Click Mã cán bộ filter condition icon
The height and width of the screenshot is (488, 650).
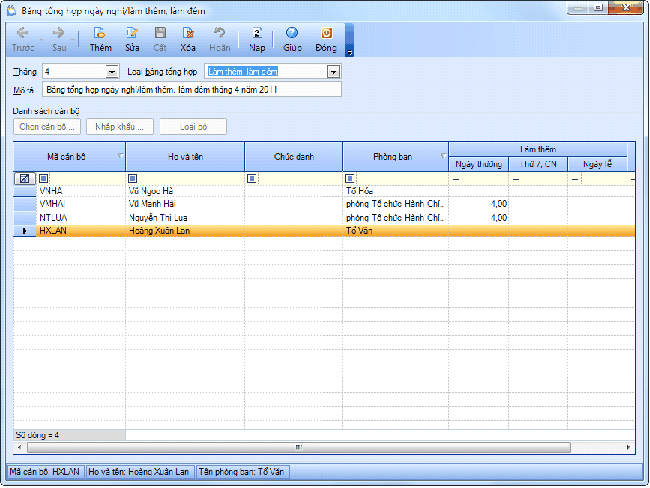tap(44, 179)
